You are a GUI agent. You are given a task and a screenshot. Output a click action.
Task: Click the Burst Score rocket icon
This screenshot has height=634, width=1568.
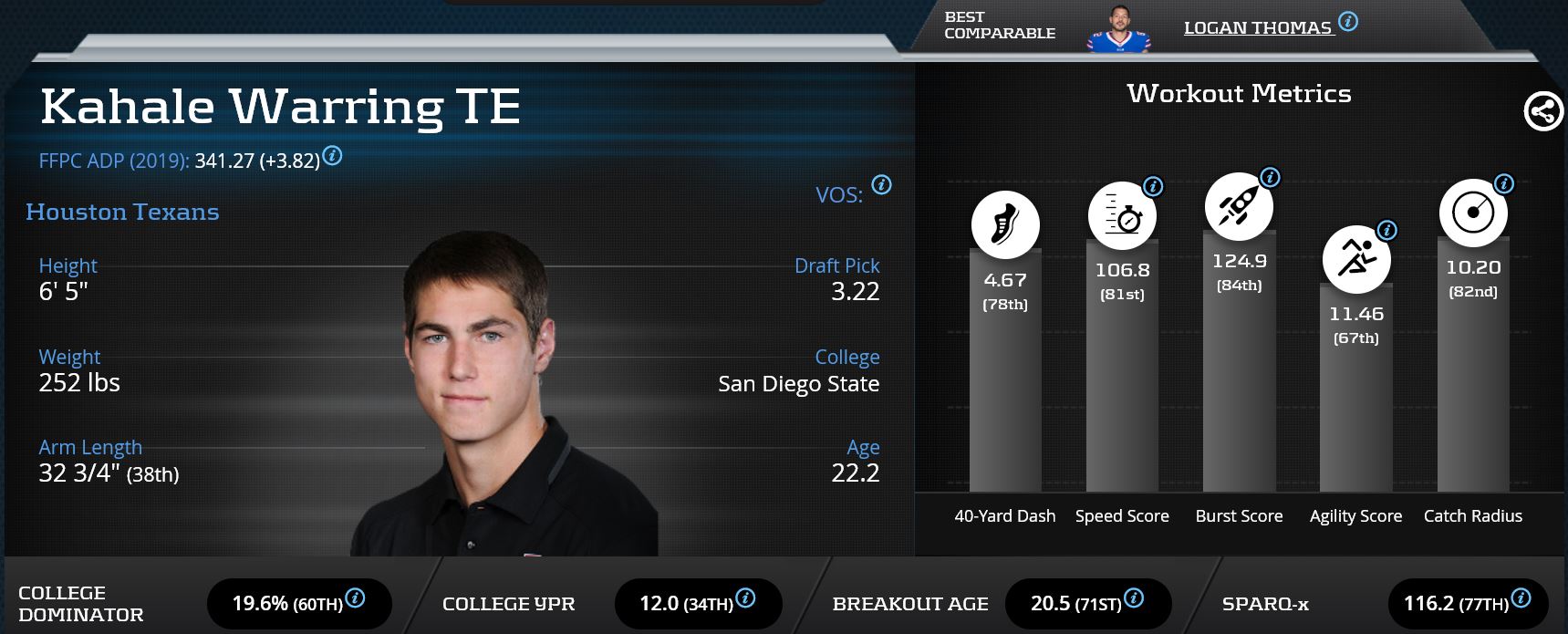(1239, 206)
